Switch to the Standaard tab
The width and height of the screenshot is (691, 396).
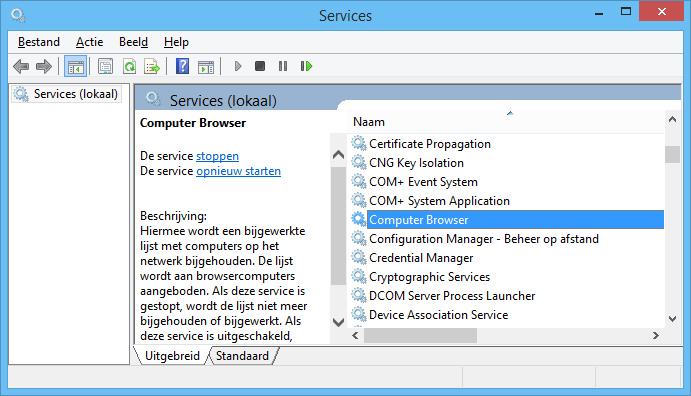tap(242, 355)
